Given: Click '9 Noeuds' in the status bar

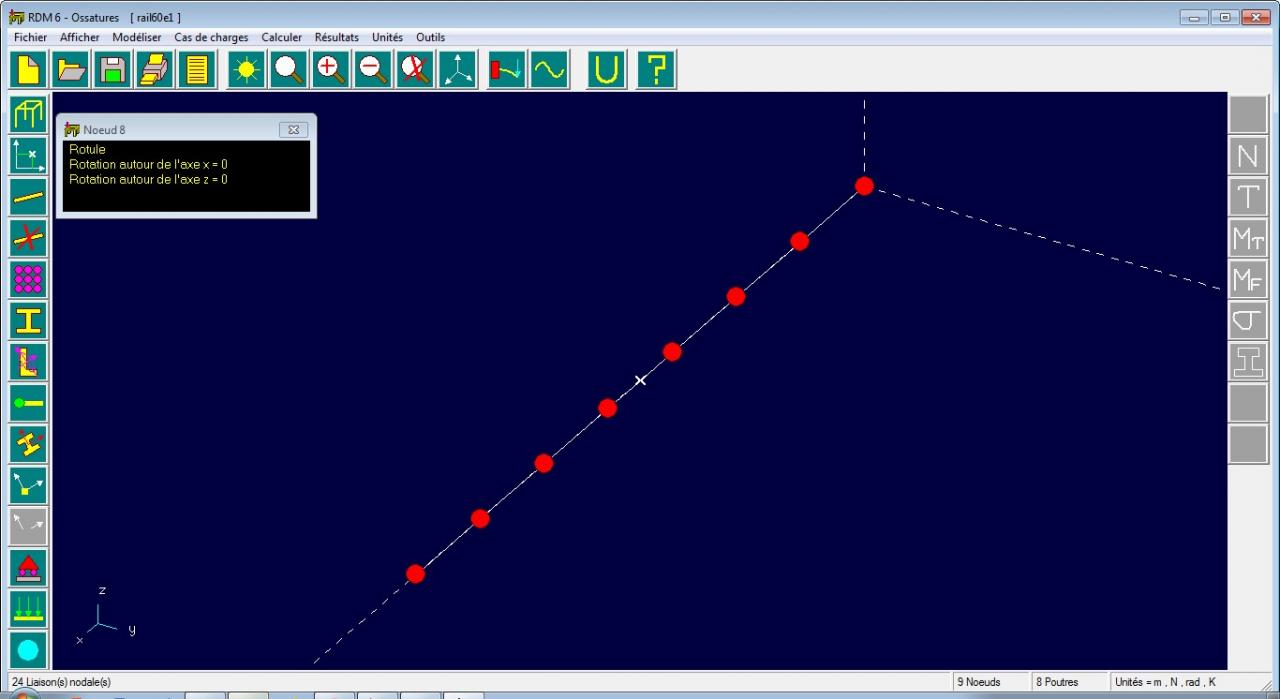Looking at the screenshot, I should click(x=979, y=682).
